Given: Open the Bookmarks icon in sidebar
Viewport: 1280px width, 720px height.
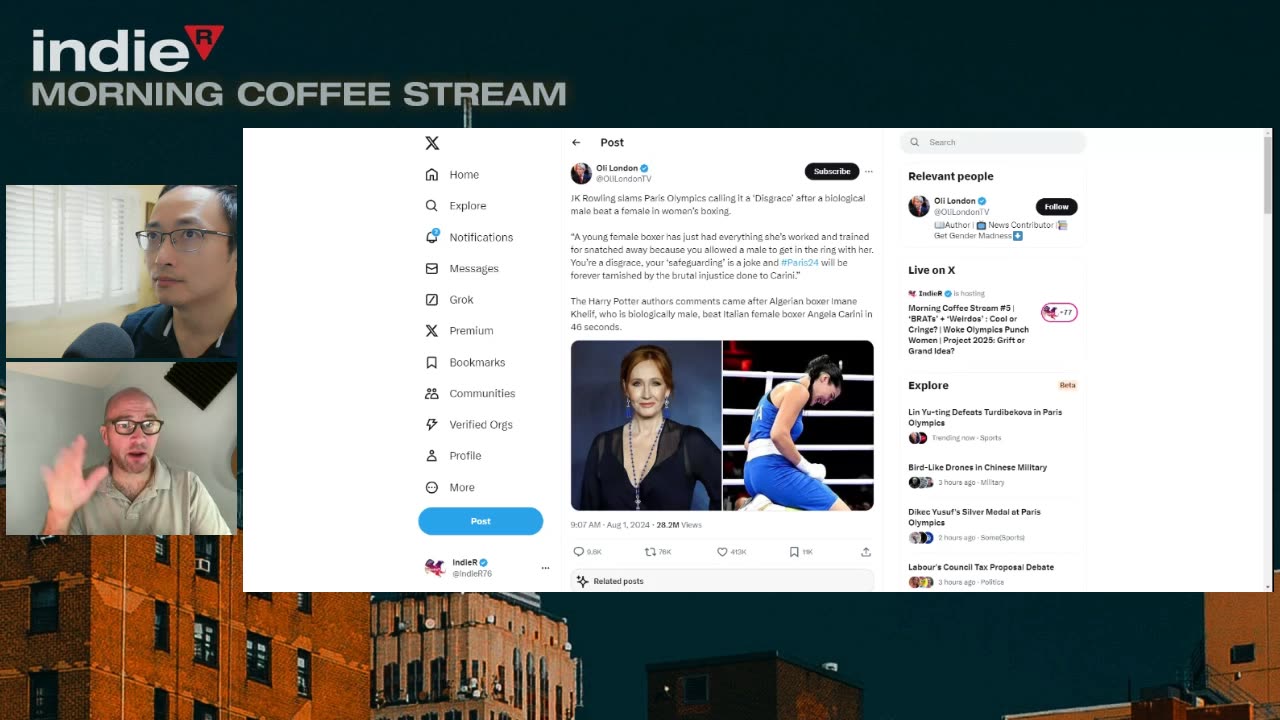Looking at the screenshot, I should 432,362.
